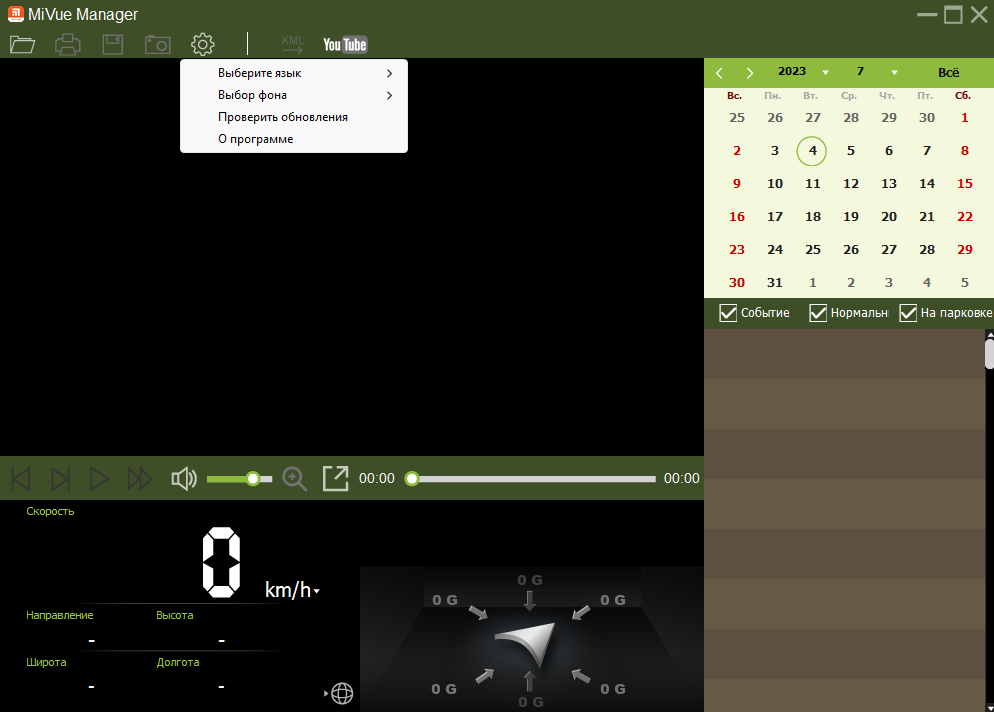Open video folder with the folder icon
The height and width of the screenshot is (712, 994).
coord(22,44)
